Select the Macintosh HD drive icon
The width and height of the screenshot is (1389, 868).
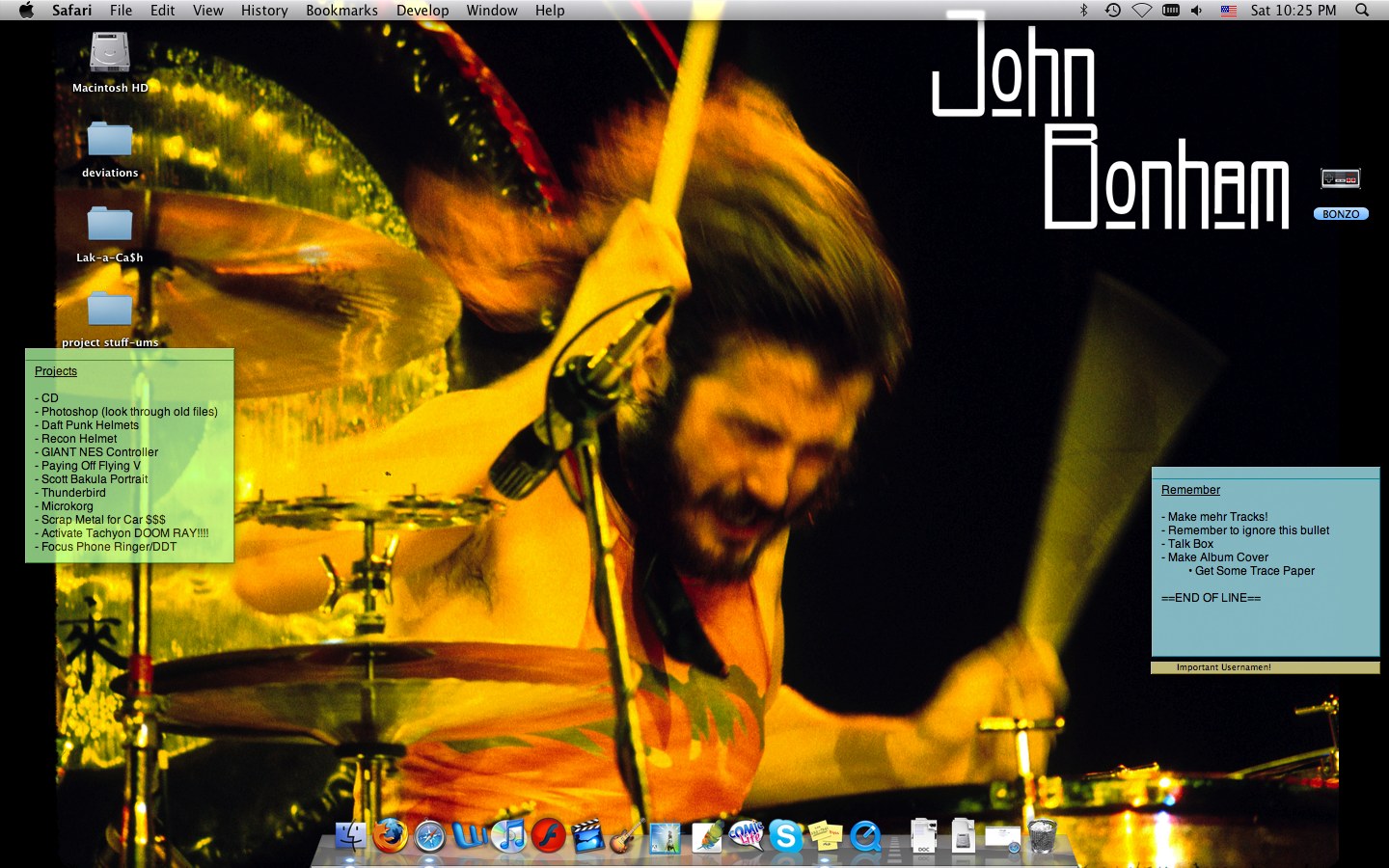tap(110, 52)
